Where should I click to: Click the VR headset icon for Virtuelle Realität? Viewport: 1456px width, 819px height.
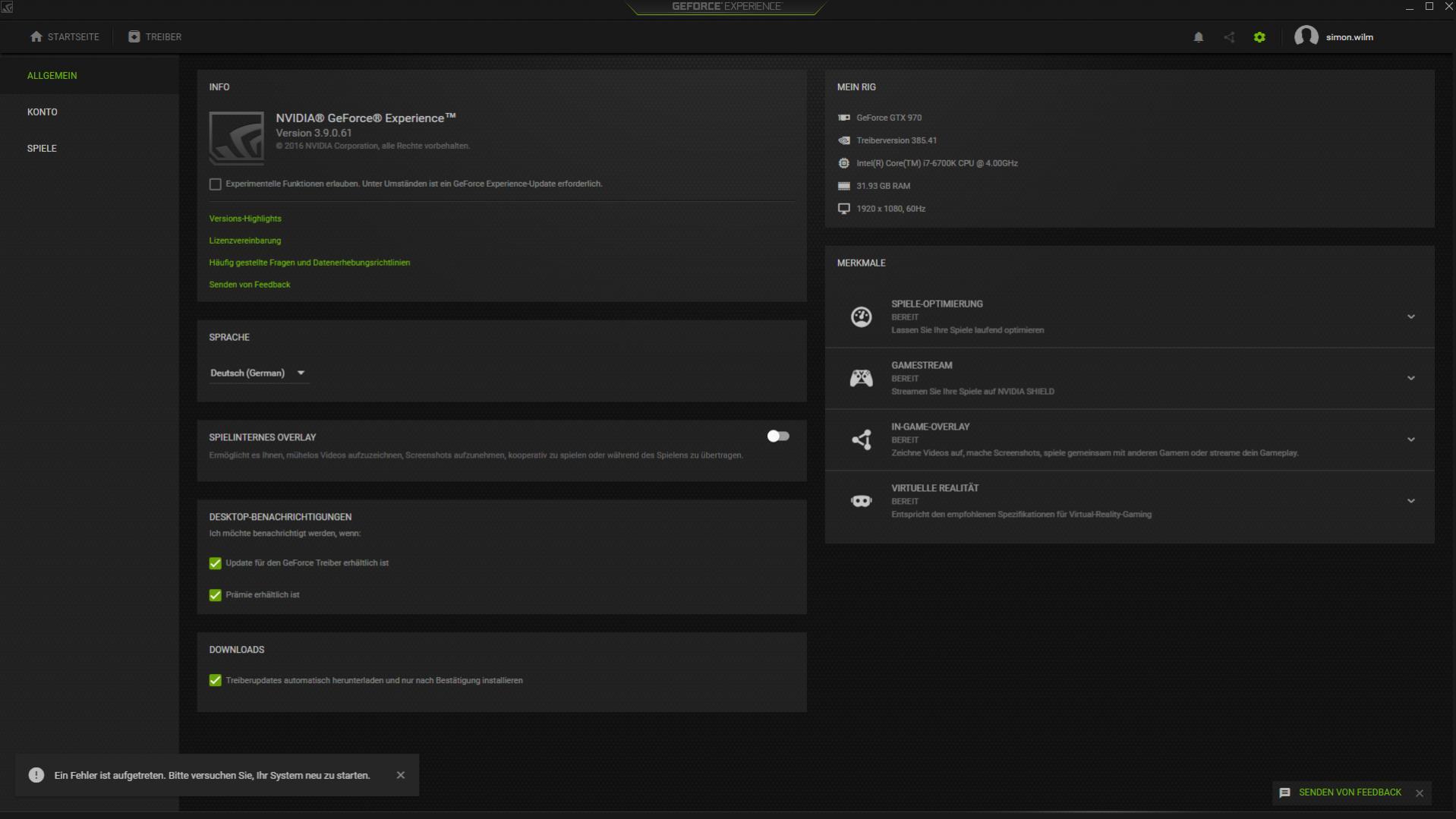coord(861,501)
